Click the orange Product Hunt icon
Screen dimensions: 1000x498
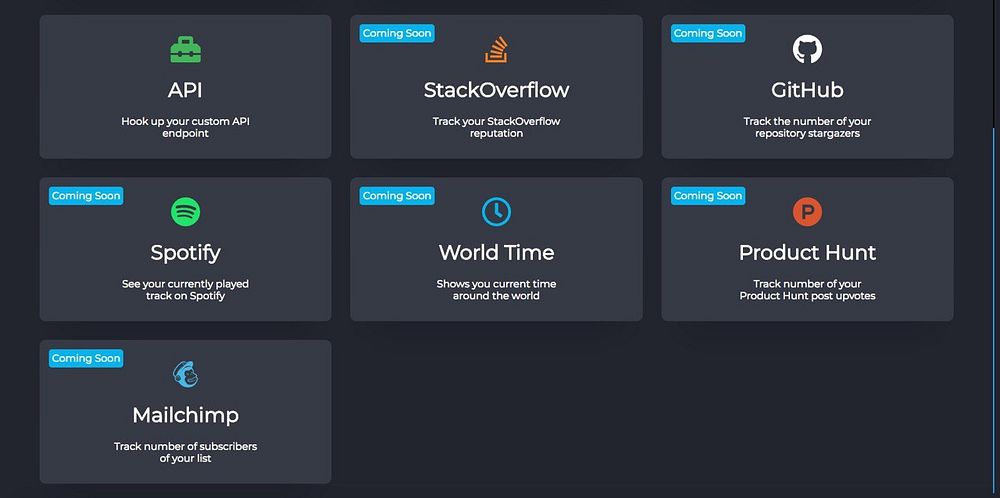coord(807,212)
